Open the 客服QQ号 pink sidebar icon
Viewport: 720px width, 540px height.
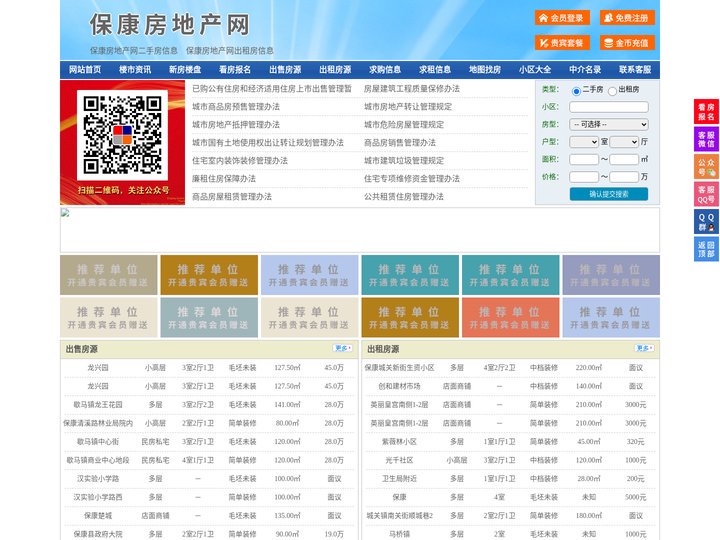706,194
